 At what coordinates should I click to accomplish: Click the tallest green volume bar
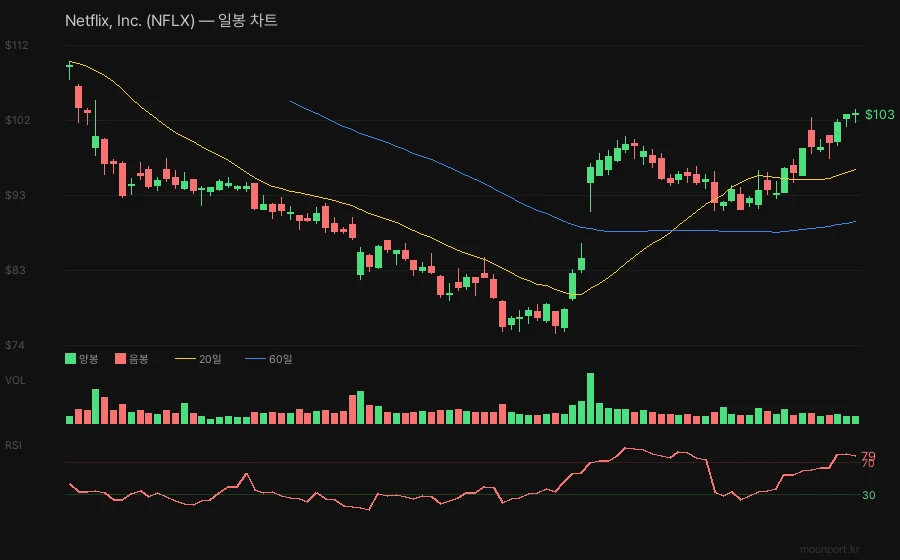[591, 398]
